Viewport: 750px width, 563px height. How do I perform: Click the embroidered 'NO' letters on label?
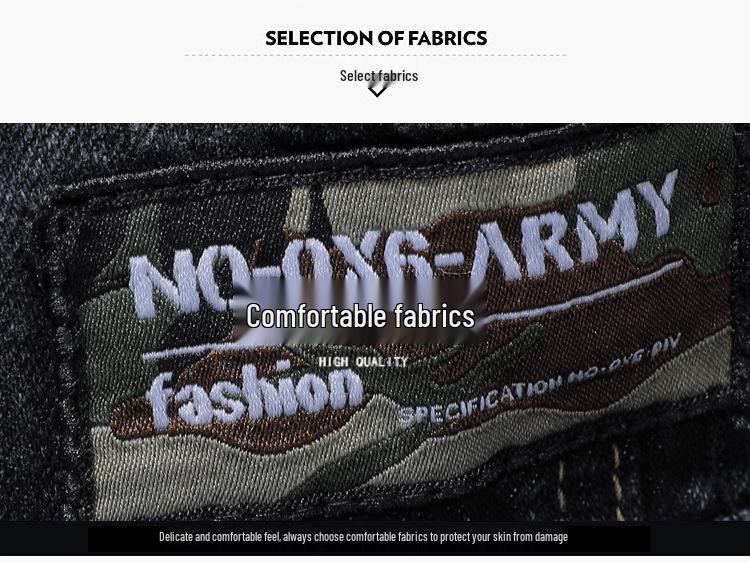[x=178, y=283]
